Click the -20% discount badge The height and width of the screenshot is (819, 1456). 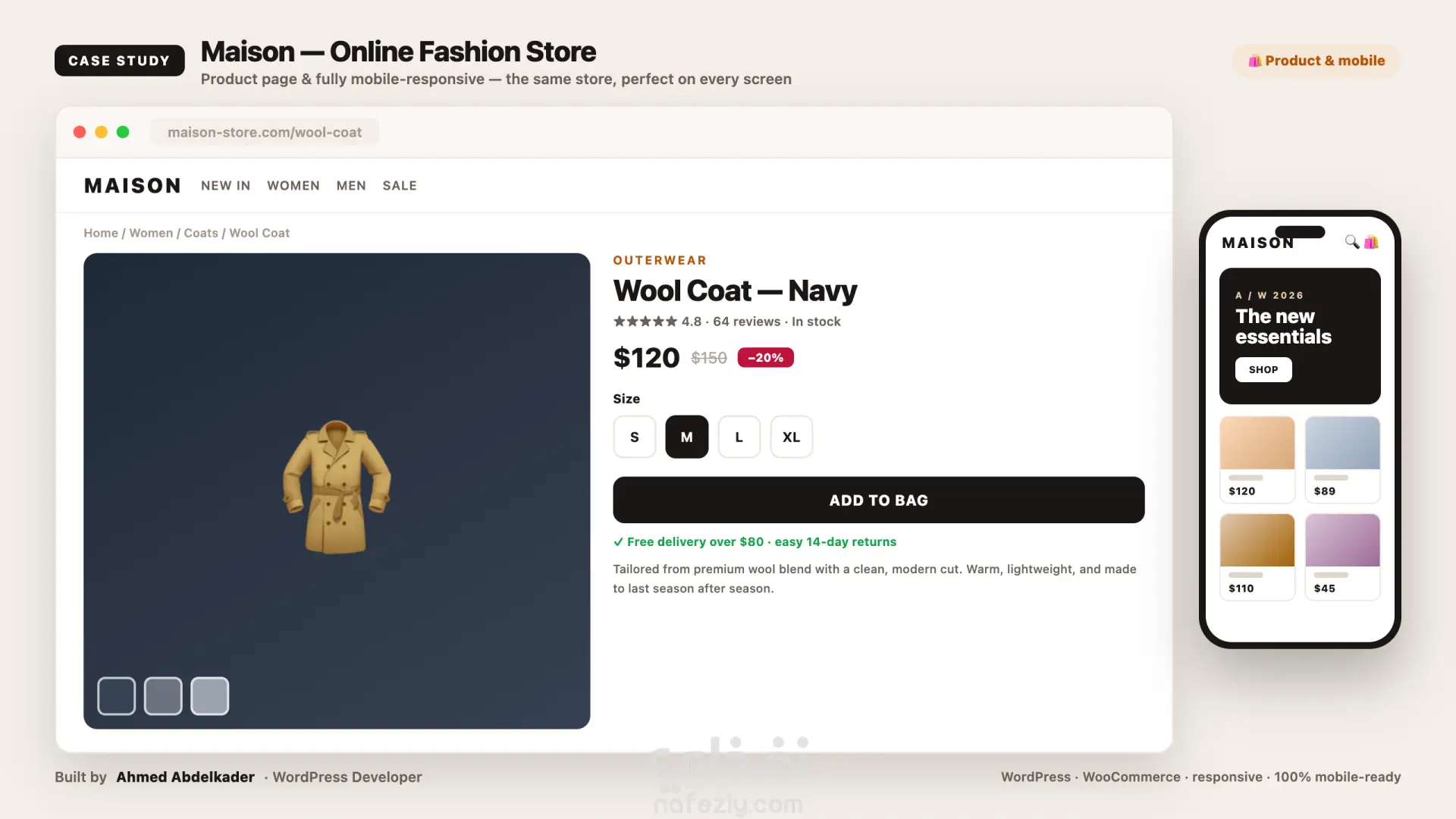[765, 358]
